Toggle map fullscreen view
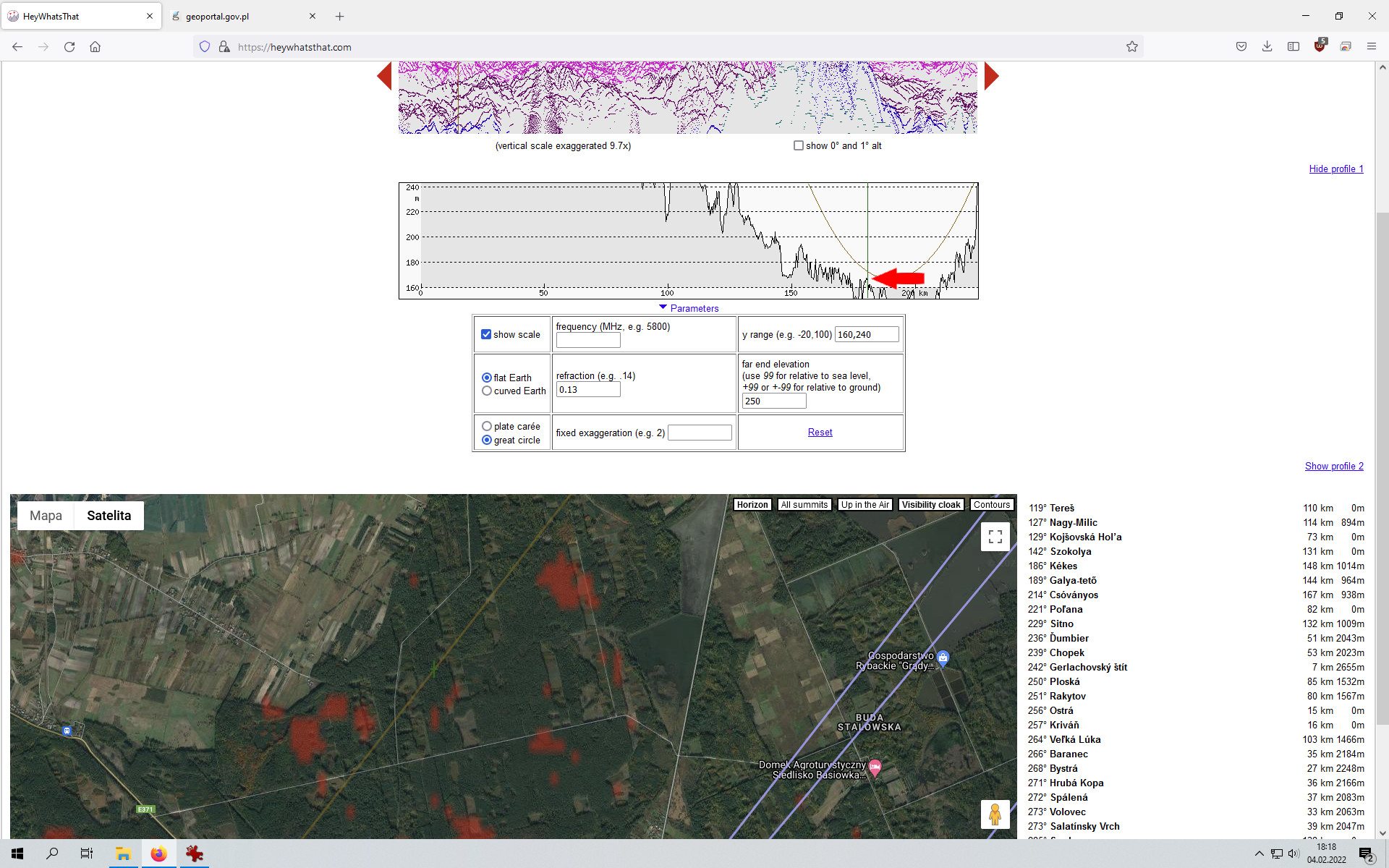1389x868 pixels. coord(995,537)
